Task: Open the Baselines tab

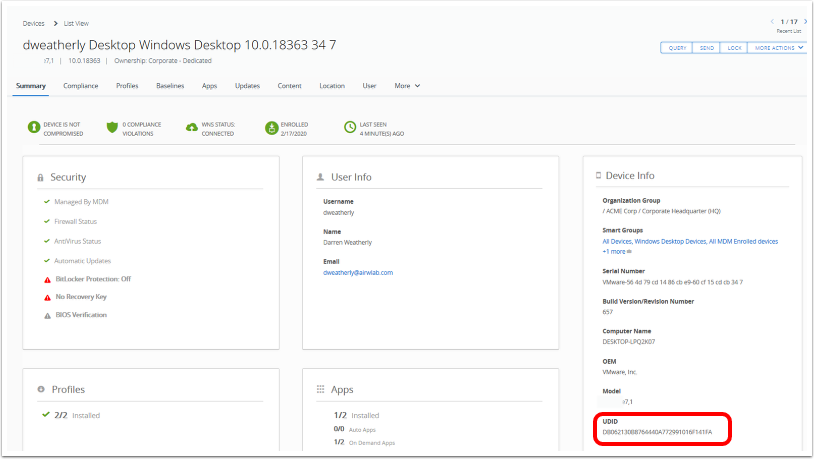Action: [170, 86]
